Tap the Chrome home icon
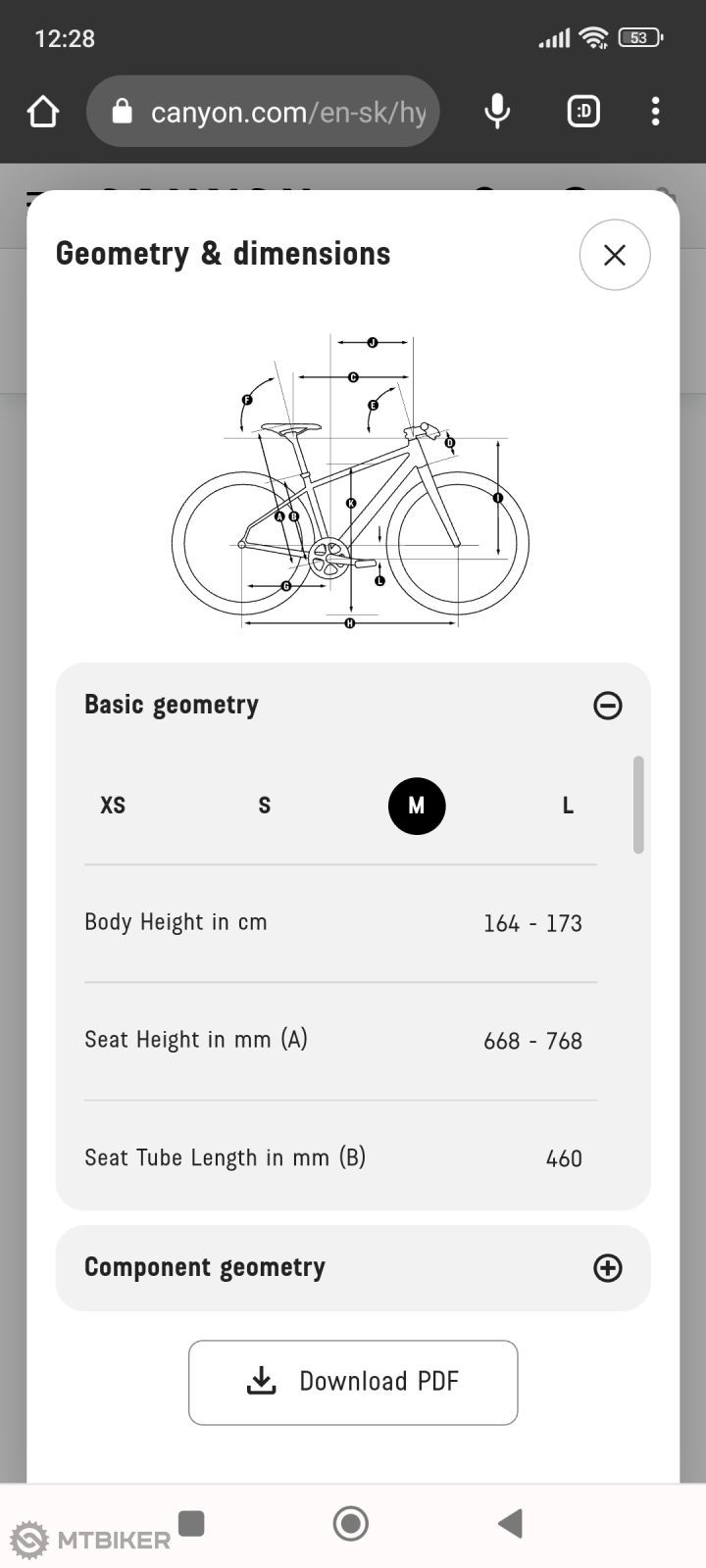The image size is (706, 1568). (x=42, y=111)
